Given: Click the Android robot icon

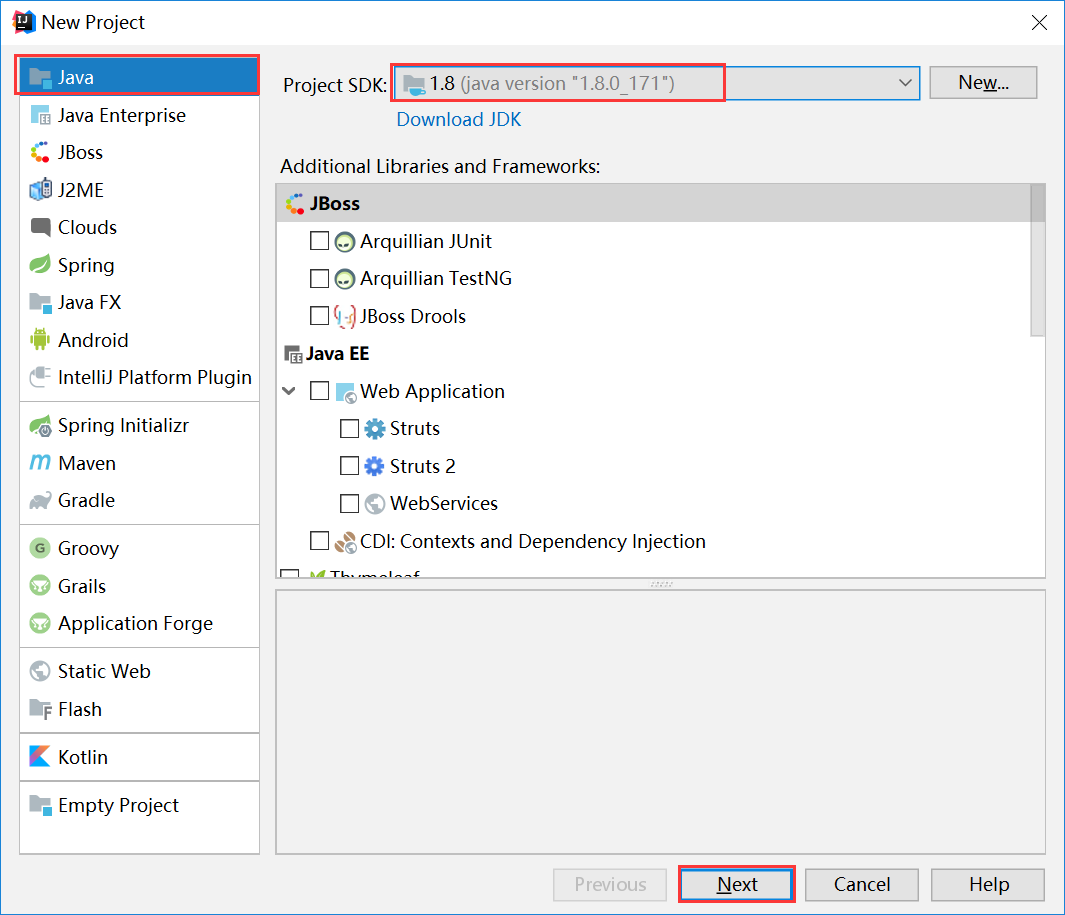Looking at the screenshot, I should coord(40,340).
